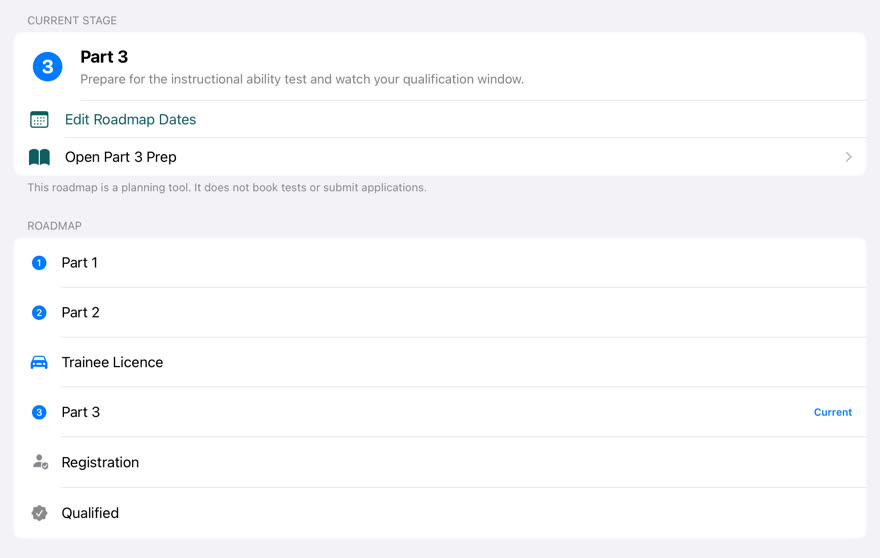880x558 pixels.
Task: Click the blue number 2 icon in roadmap
Action: [x=39, y=313]
